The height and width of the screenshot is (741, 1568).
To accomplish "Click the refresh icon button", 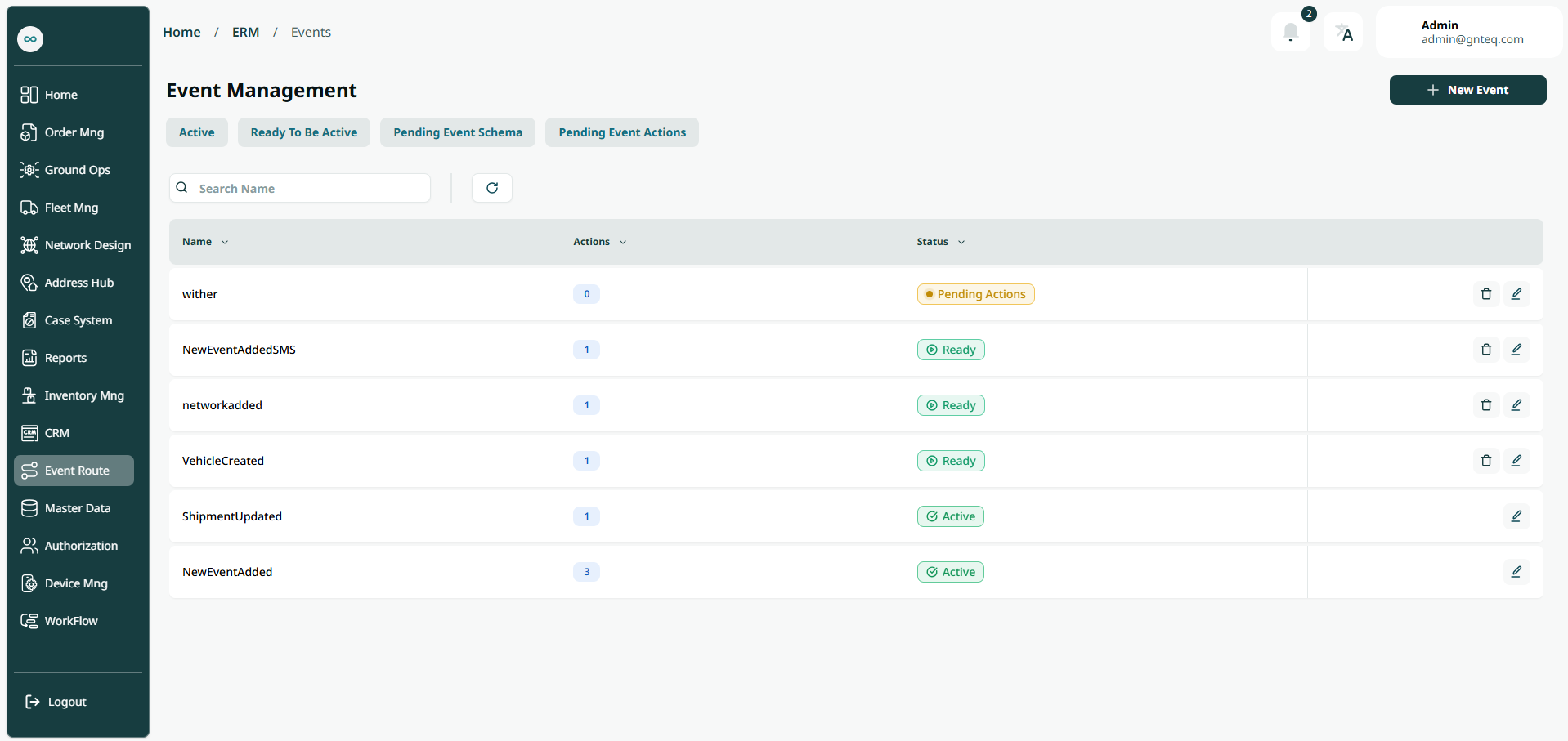I will tap(492, 188).
